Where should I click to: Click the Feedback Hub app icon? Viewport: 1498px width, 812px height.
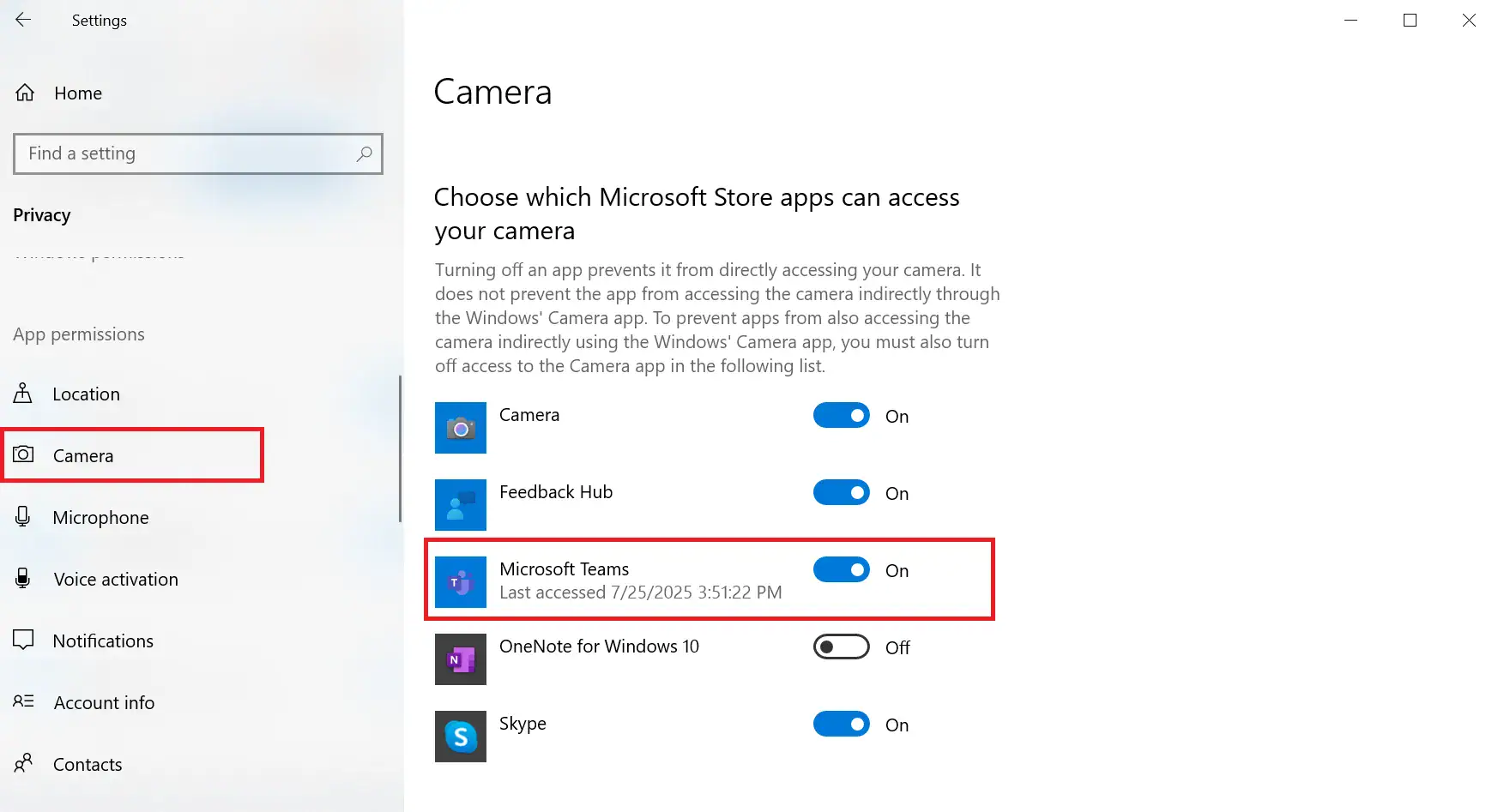(x=461, y=505)
